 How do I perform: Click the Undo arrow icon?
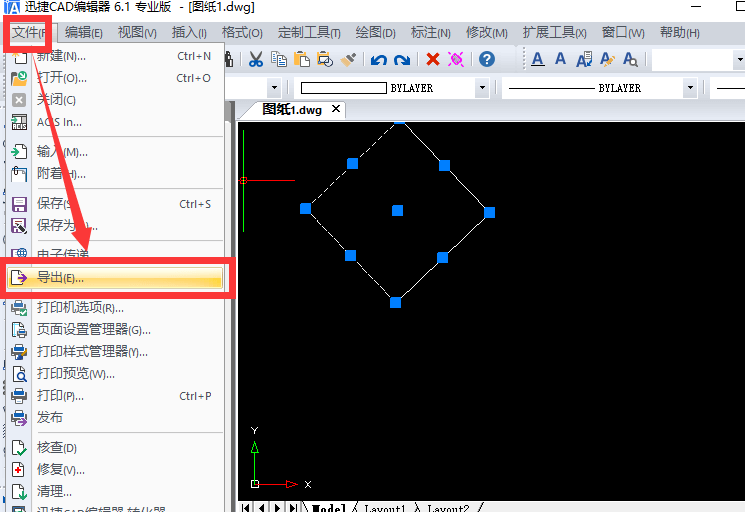(x=379, y=60)
